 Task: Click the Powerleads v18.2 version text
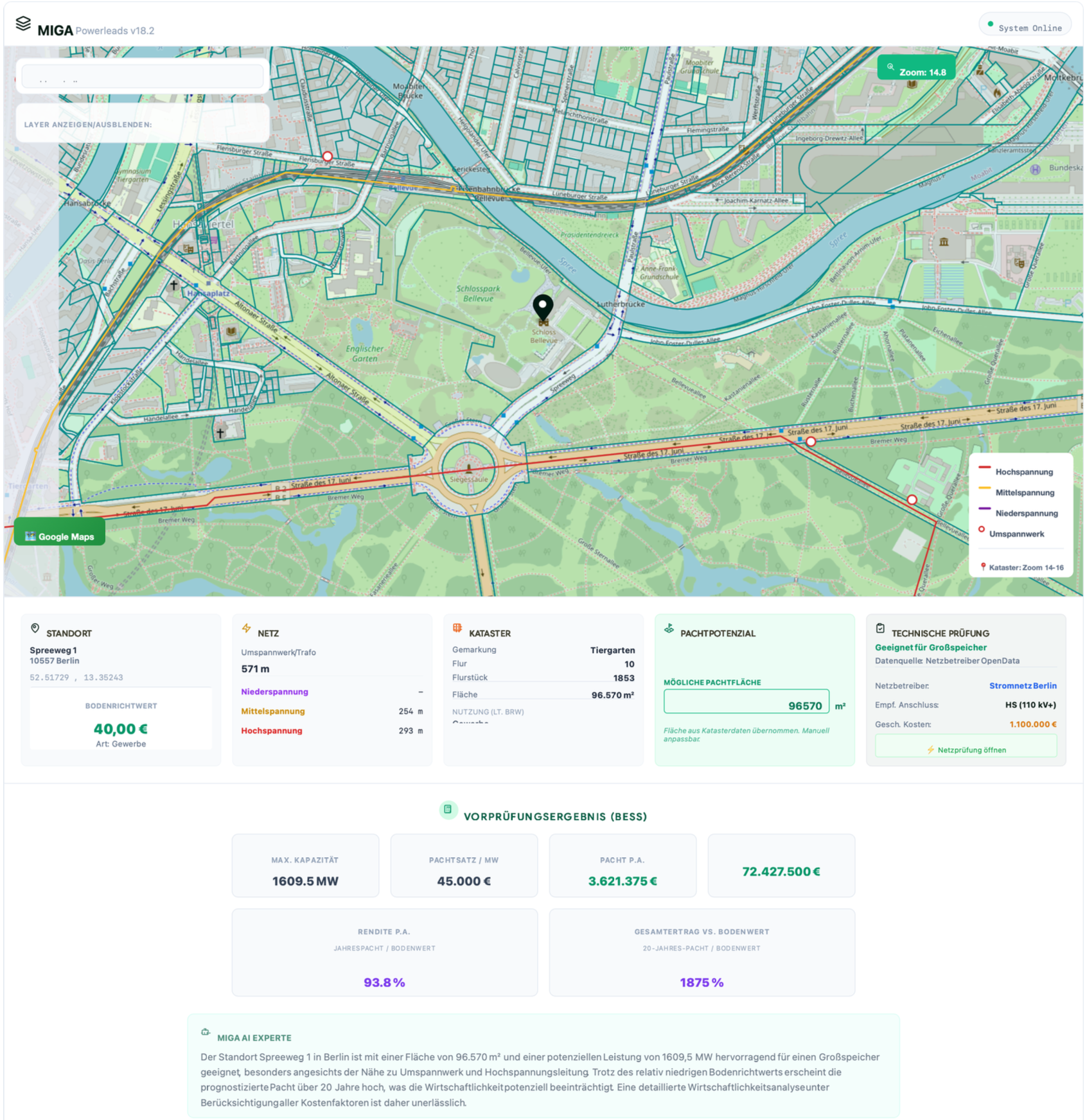coord(115,31)
